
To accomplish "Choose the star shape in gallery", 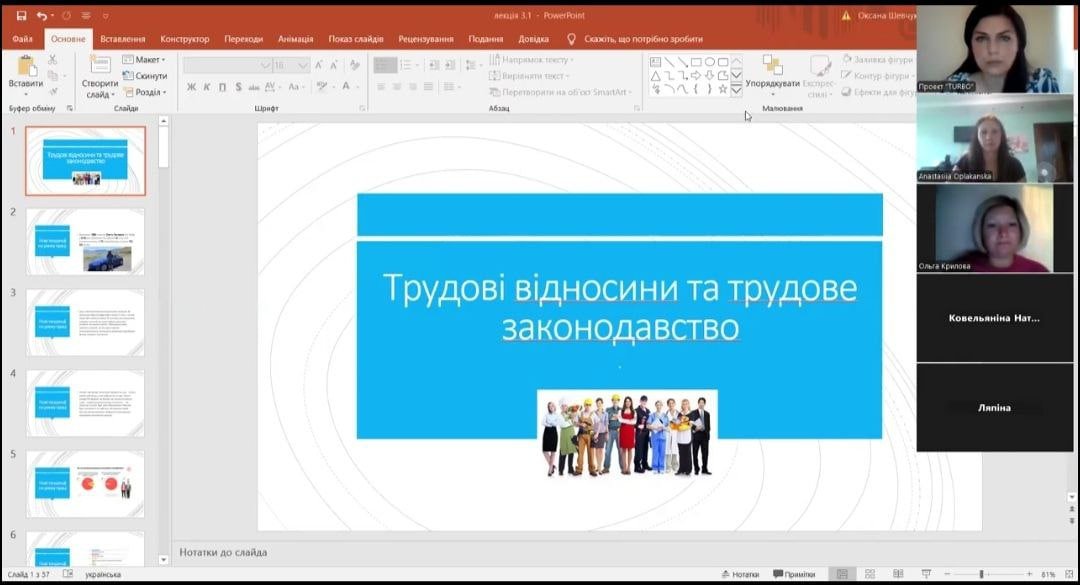I will (723, 89).
